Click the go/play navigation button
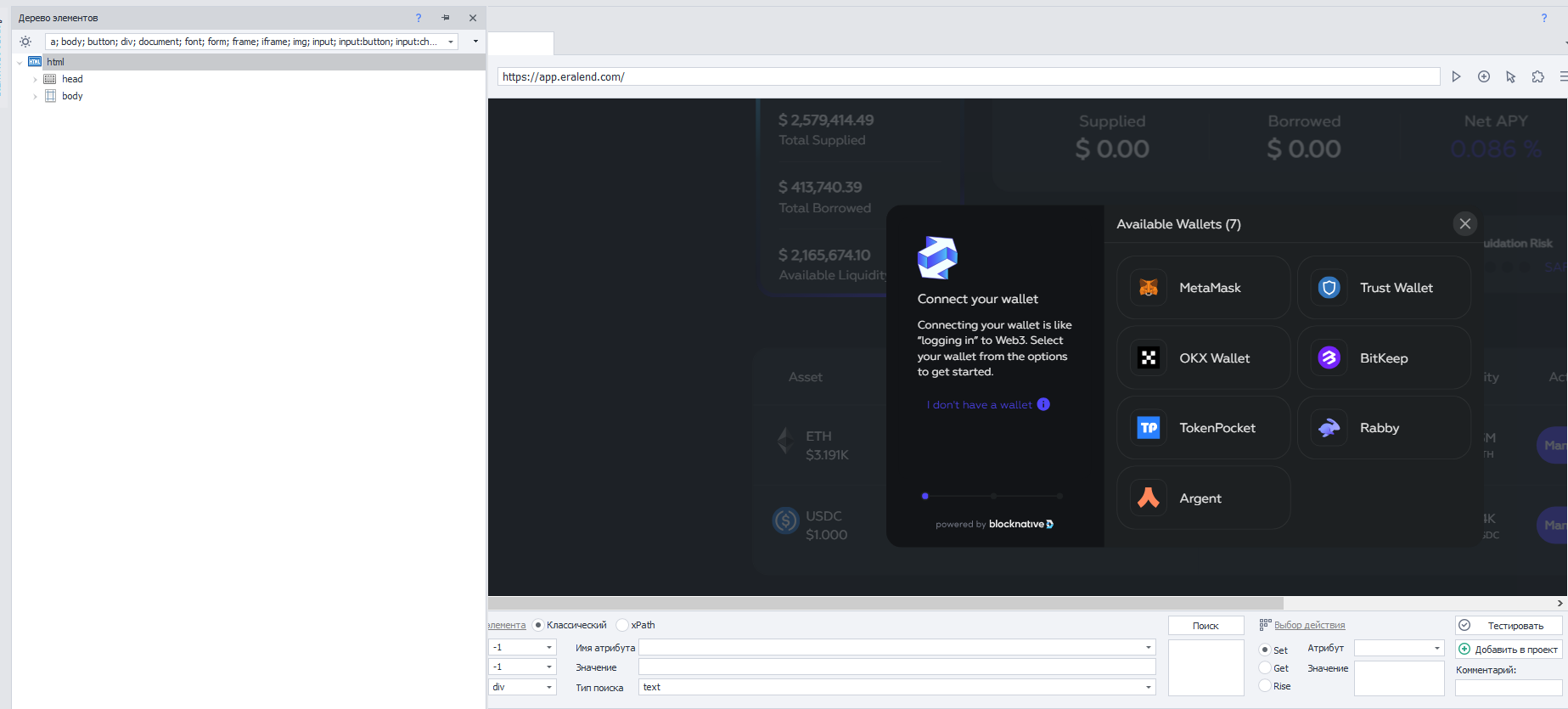The width and height of the screenshot is (1568, 709). pos(1457,76)
